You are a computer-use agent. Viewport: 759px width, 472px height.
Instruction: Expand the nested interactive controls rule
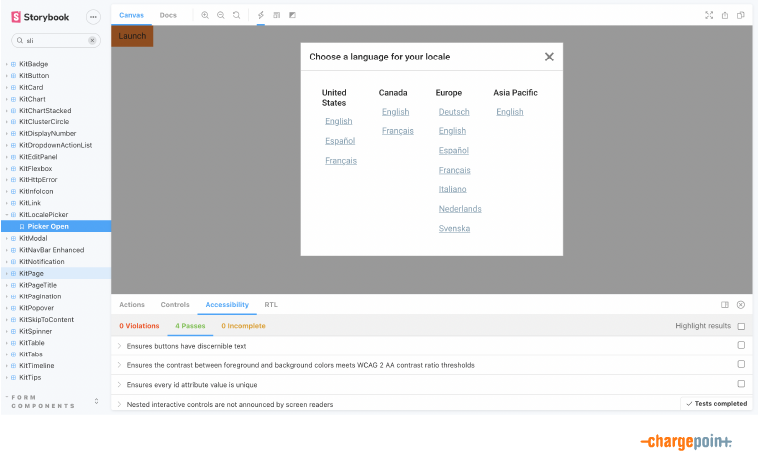point(119,404)
